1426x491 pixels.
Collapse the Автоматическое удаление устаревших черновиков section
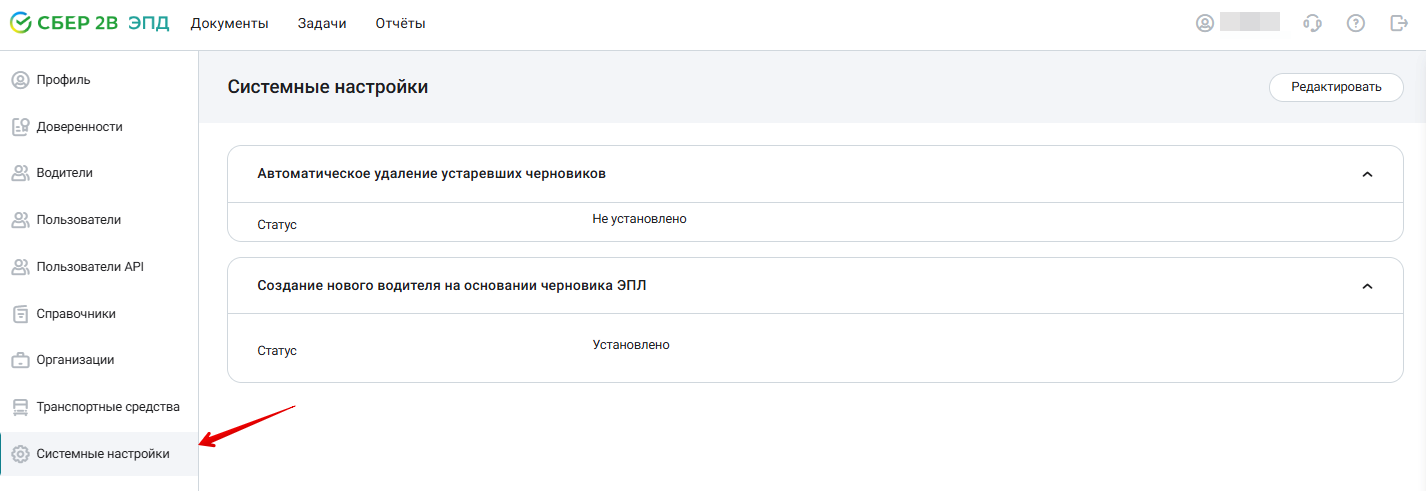tap(1368, 174)
